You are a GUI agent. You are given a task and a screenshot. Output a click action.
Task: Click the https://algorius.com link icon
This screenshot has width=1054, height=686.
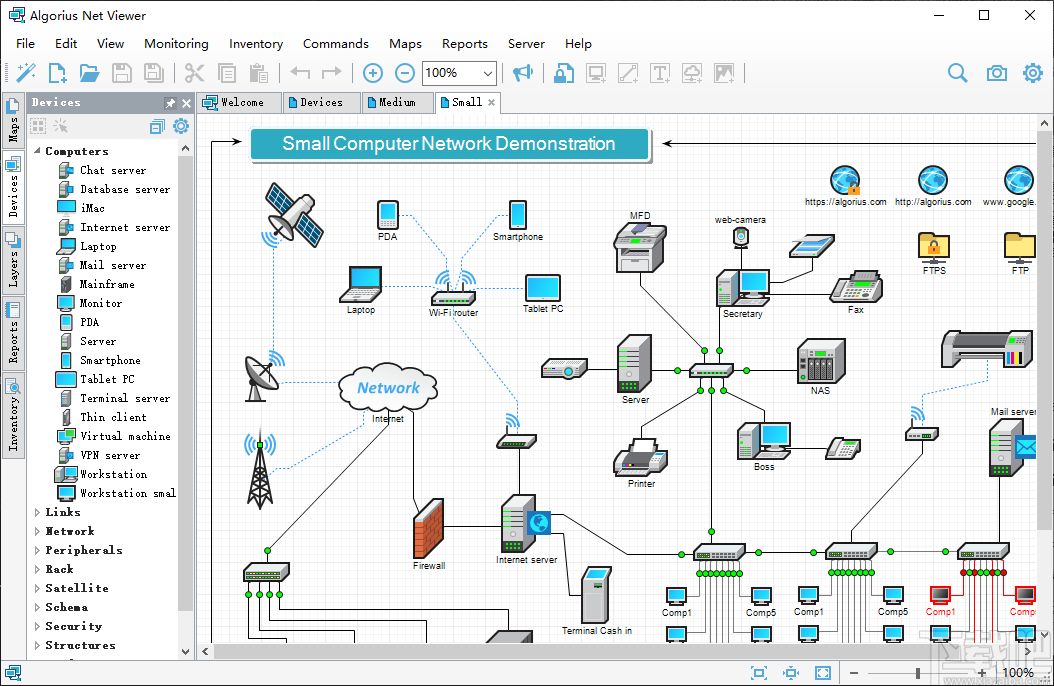tap(845, 181)
